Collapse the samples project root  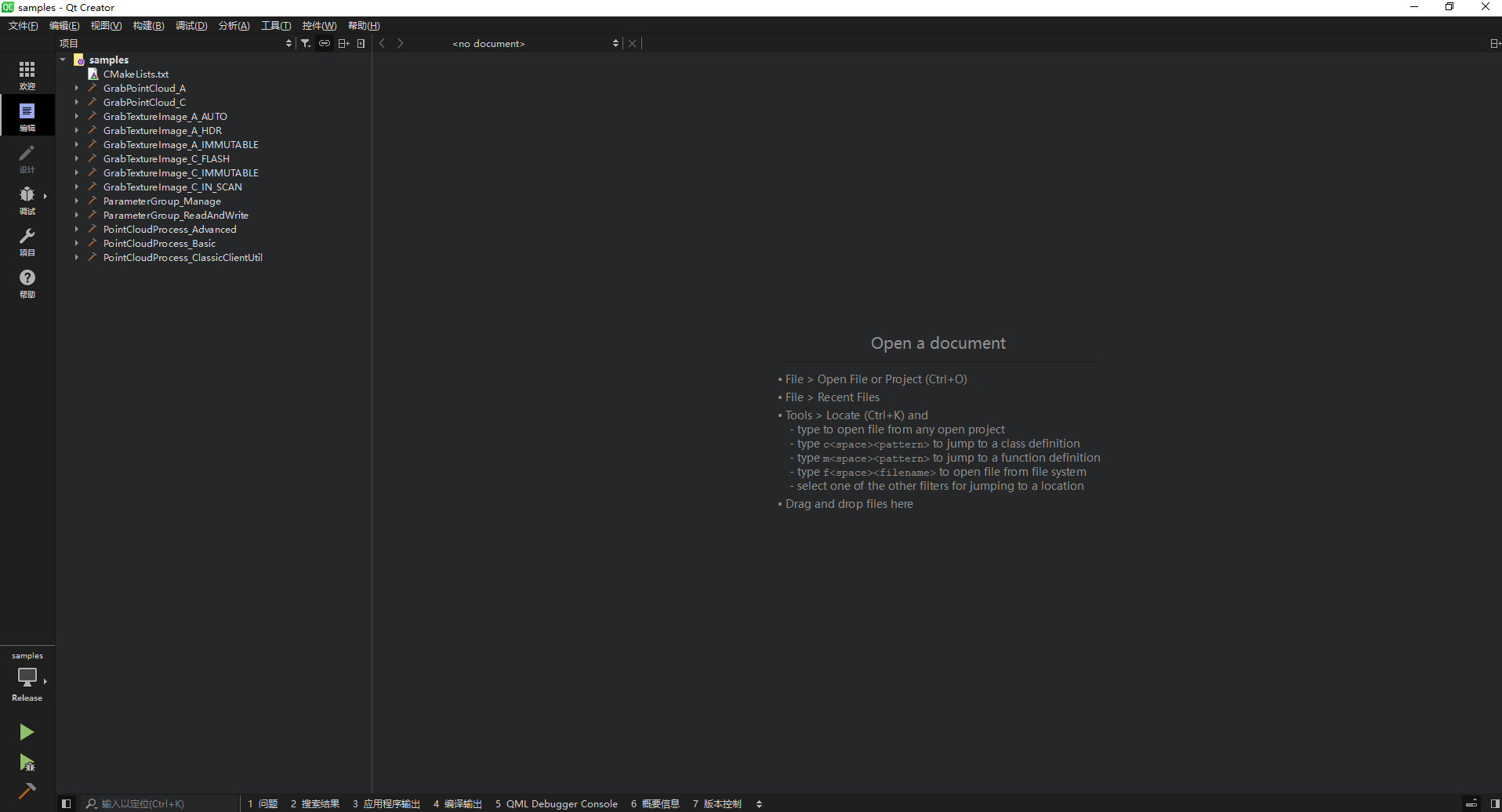63,60
